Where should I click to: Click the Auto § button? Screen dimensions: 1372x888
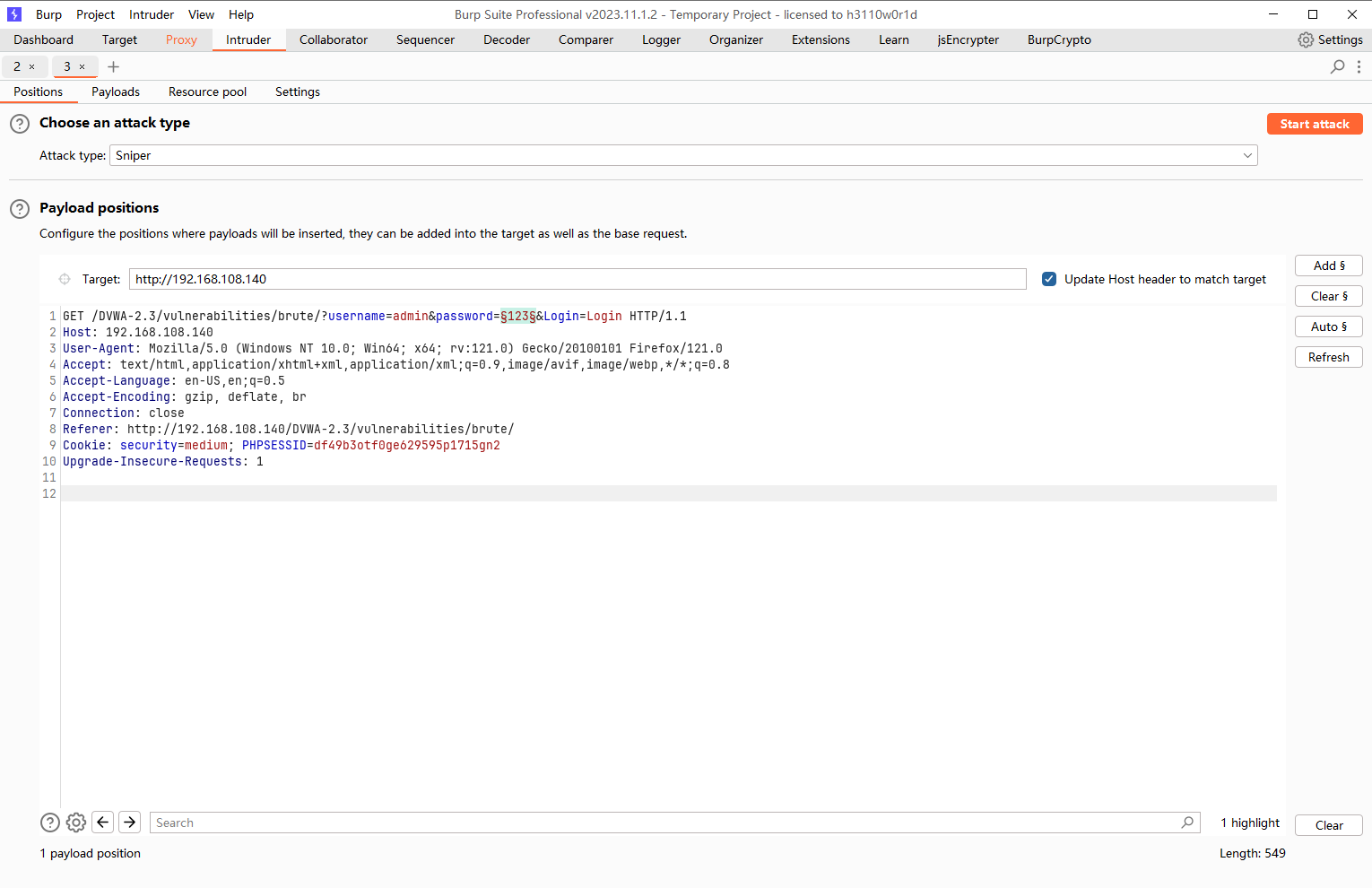point(1329,326)
